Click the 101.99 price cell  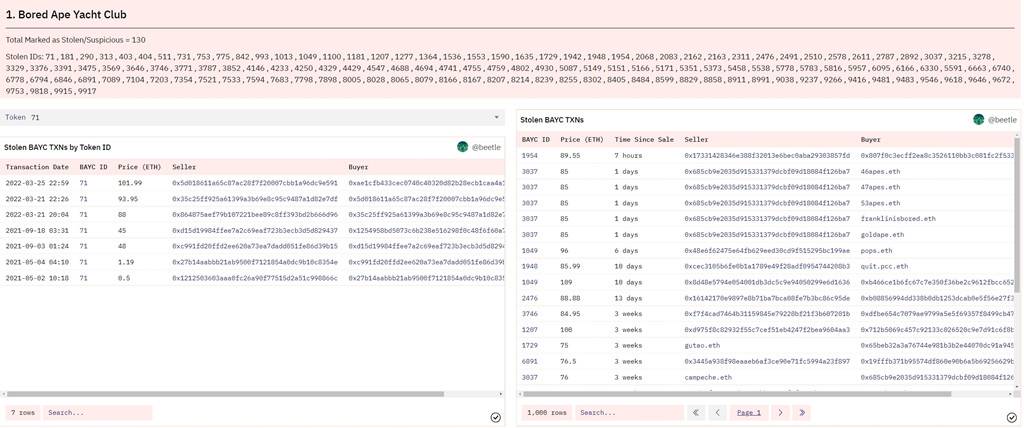130,183
